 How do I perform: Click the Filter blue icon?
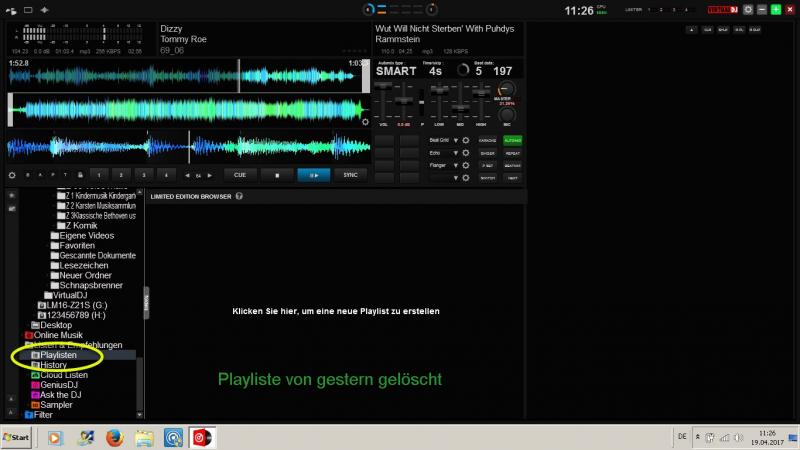(29, 415)
